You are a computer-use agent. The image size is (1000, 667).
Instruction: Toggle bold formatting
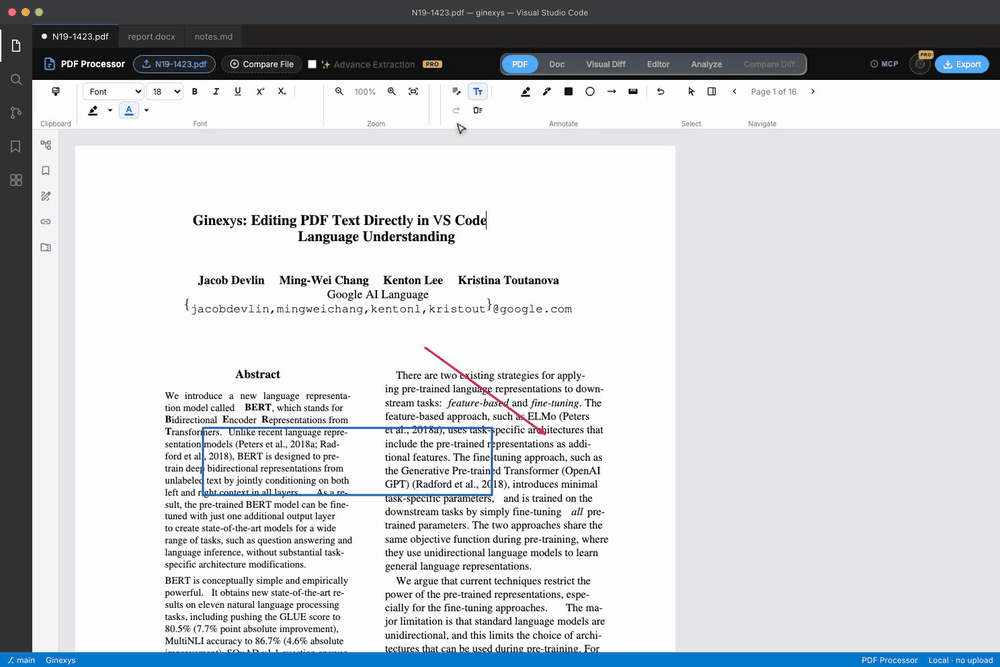[x=195, y=91]
